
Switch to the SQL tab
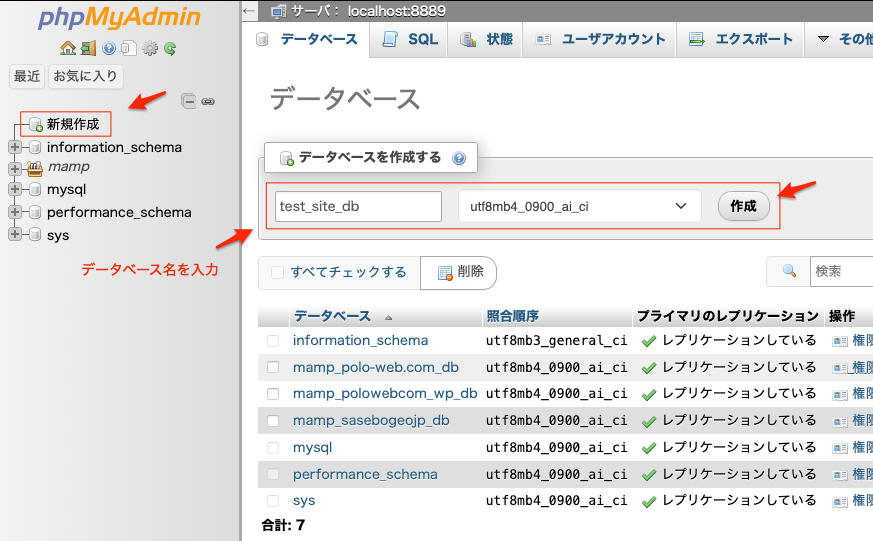click(412, 39)
